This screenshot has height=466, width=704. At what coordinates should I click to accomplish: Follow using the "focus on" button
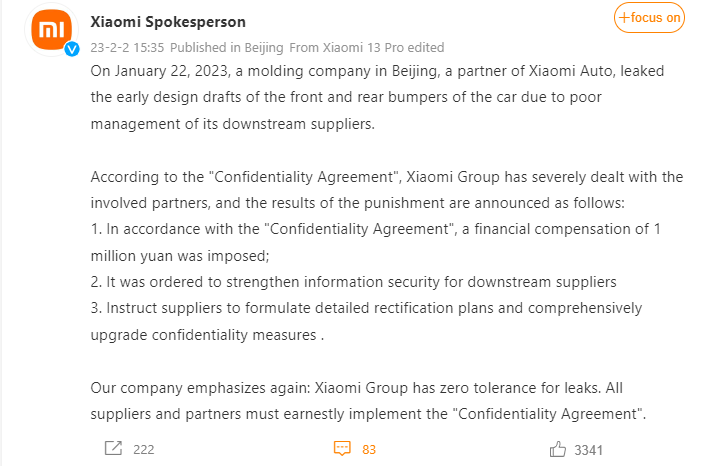[x=649, y=17]
